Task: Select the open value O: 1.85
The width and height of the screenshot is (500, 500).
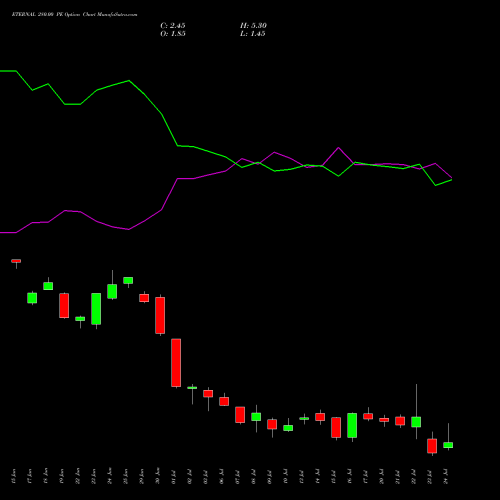Action: [173, 34]
